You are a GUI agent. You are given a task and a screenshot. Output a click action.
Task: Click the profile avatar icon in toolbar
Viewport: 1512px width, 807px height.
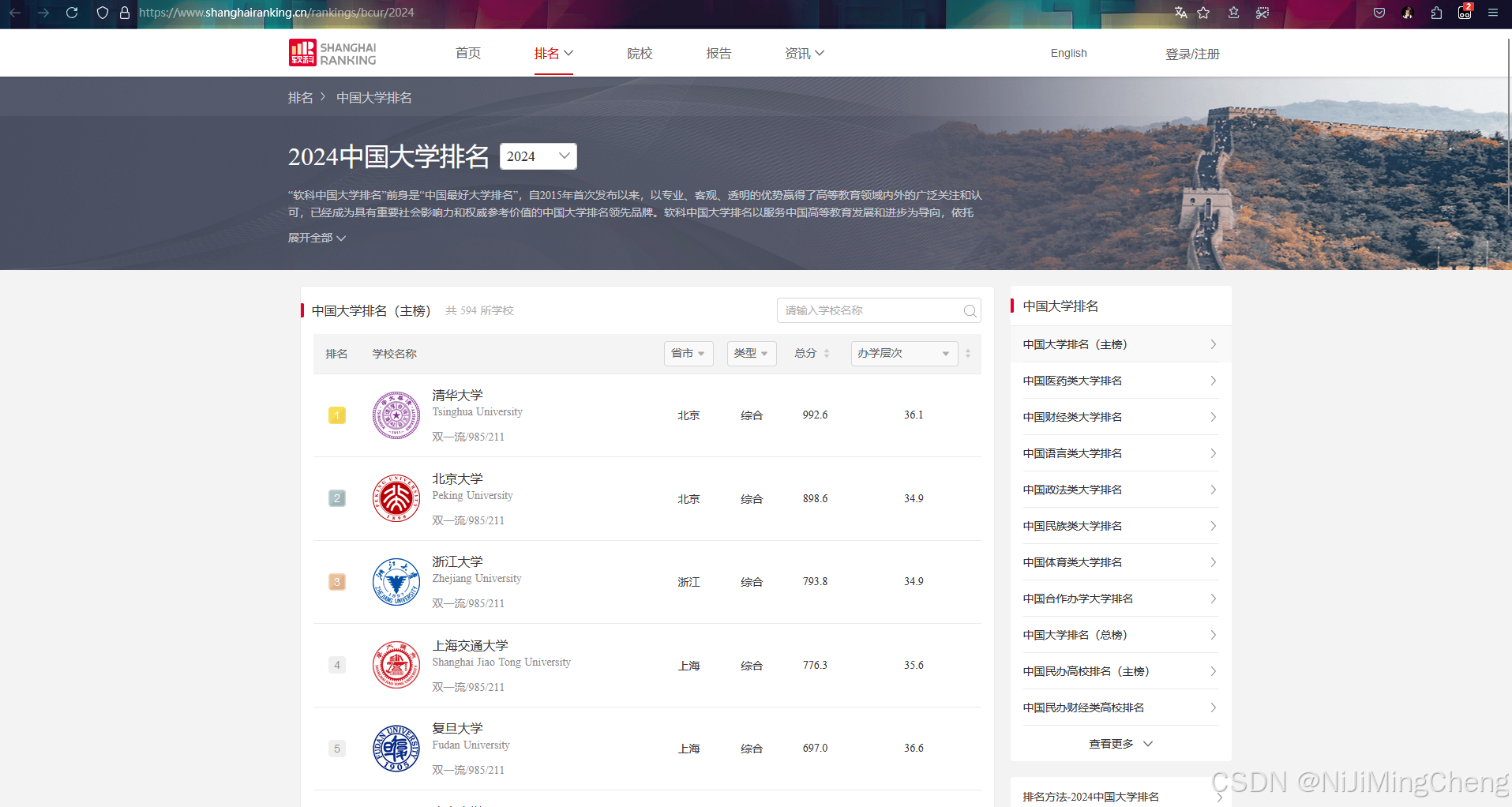[x=1408, y=13]
